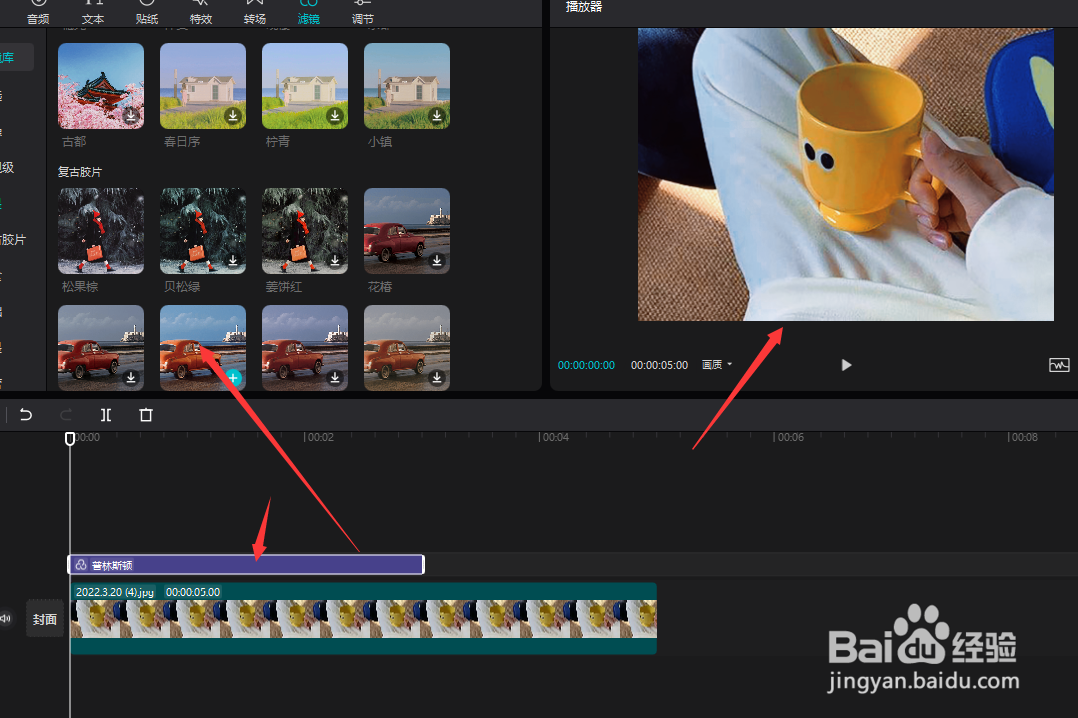Switch to the 特效 tab
The image size is (1078, 718).
click(x=201, y=13)
